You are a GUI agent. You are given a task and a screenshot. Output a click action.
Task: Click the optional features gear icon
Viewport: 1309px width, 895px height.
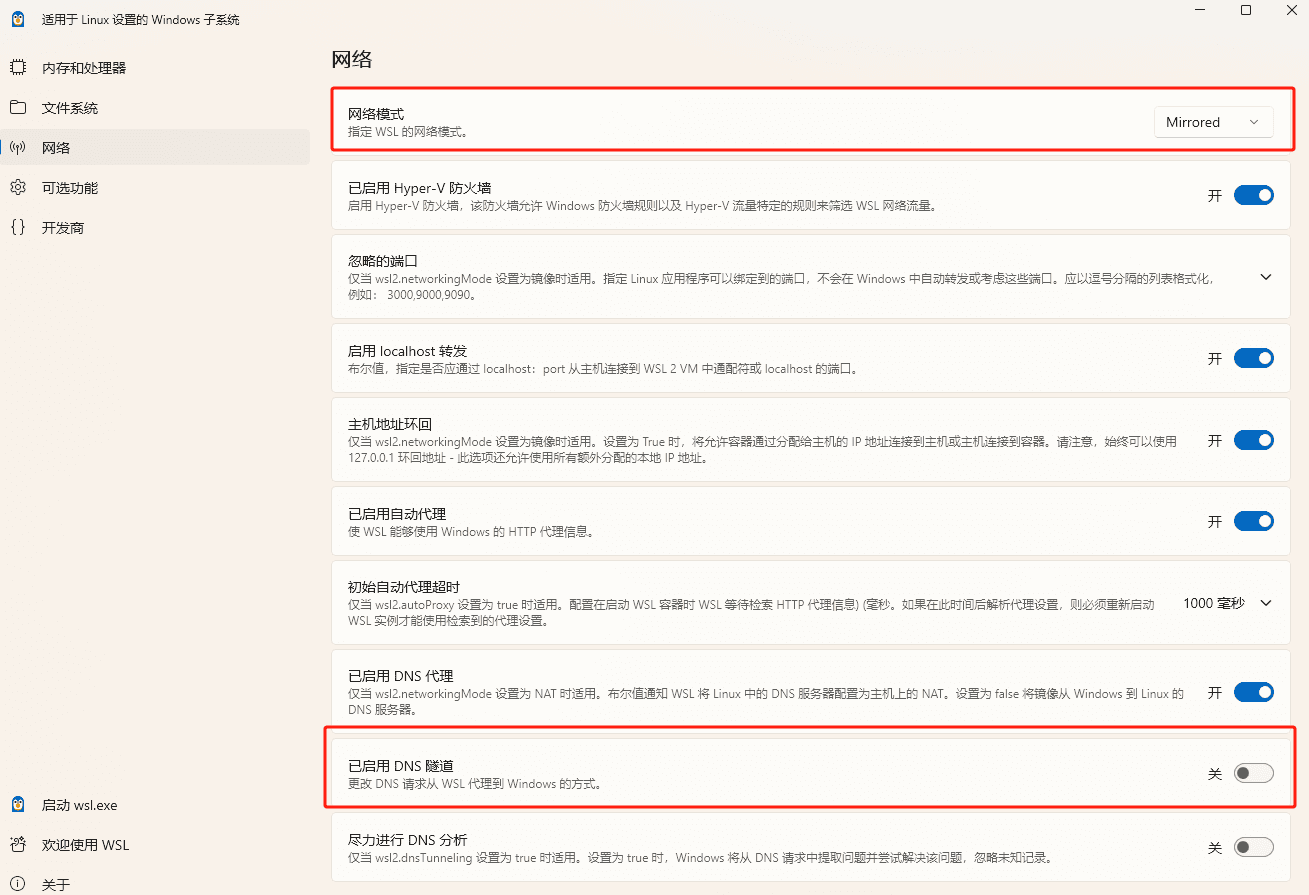[x=17, y=188]
